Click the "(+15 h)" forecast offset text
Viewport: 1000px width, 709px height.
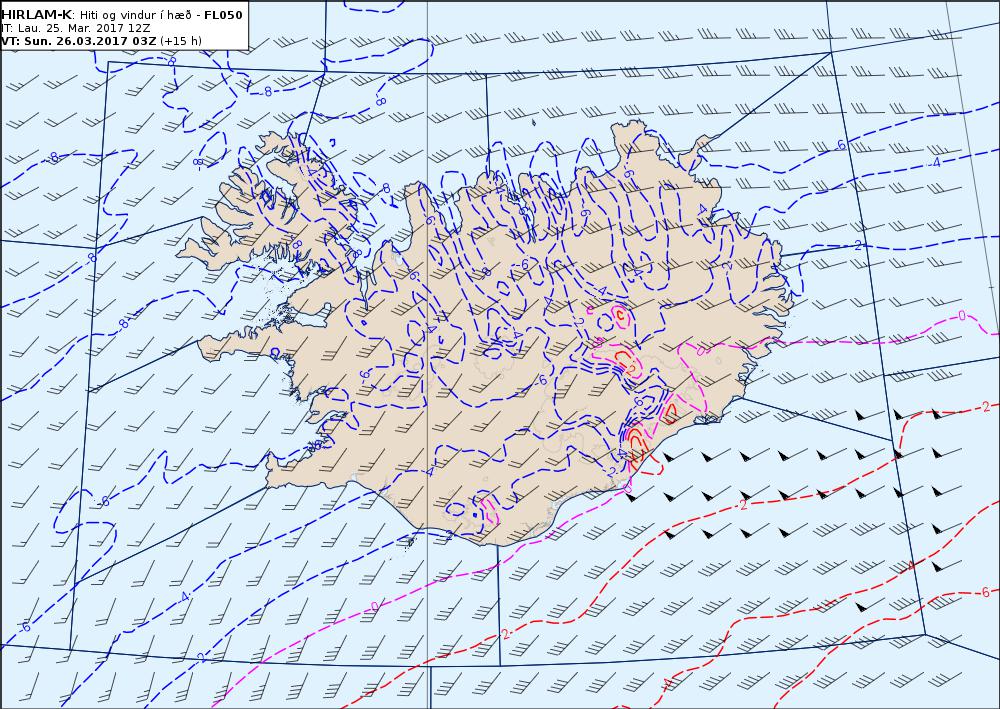[180, 41]
